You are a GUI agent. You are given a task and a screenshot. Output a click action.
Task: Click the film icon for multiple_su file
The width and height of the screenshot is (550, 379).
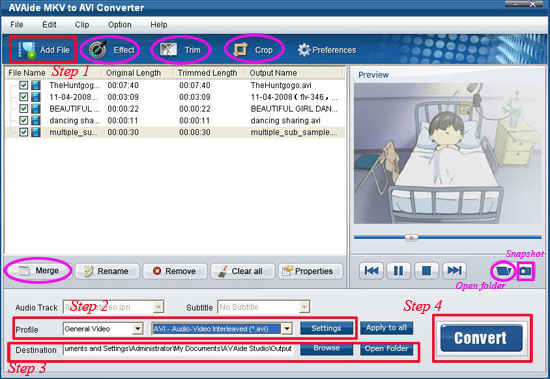click(x=35, y=132)
